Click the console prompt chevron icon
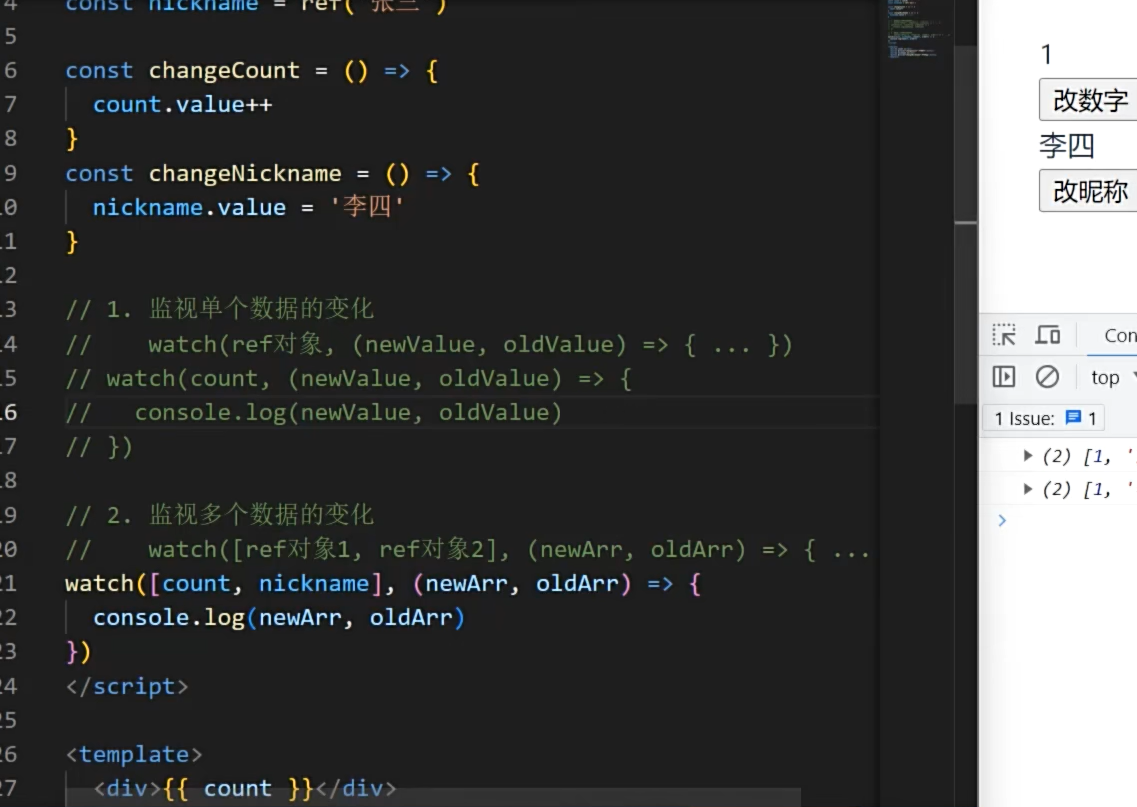 tap(1003, 520)
